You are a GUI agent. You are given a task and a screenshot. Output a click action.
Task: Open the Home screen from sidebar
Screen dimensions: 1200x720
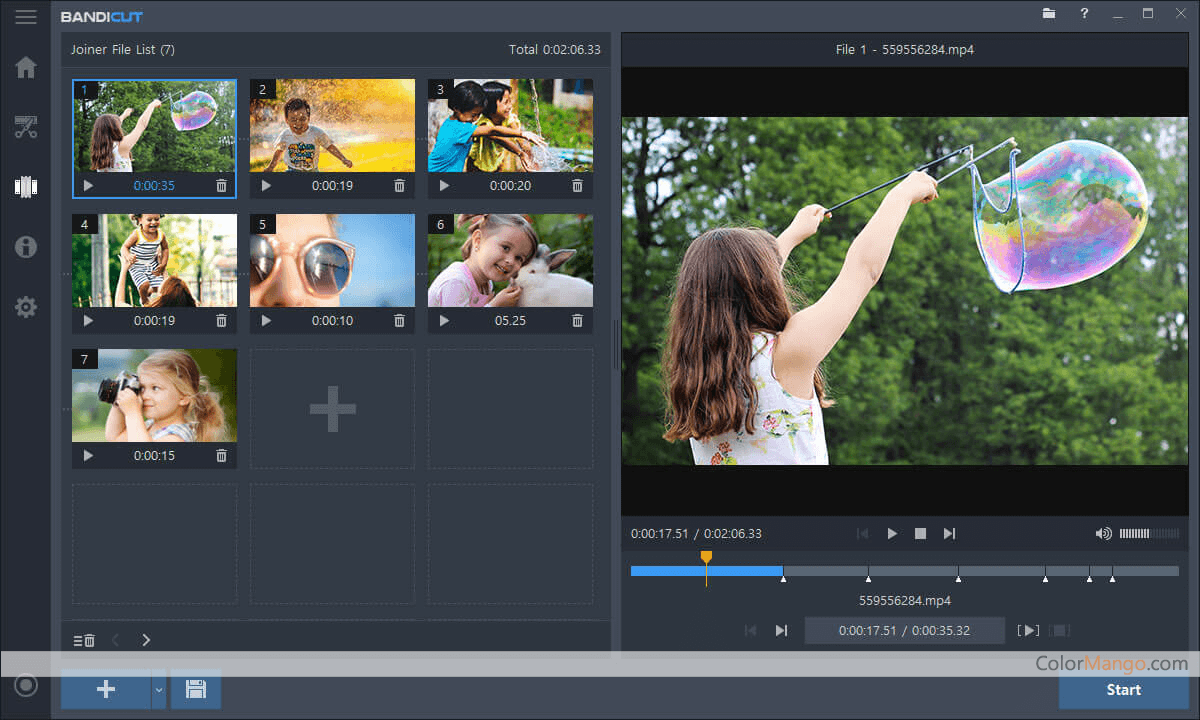pos(26,68)
